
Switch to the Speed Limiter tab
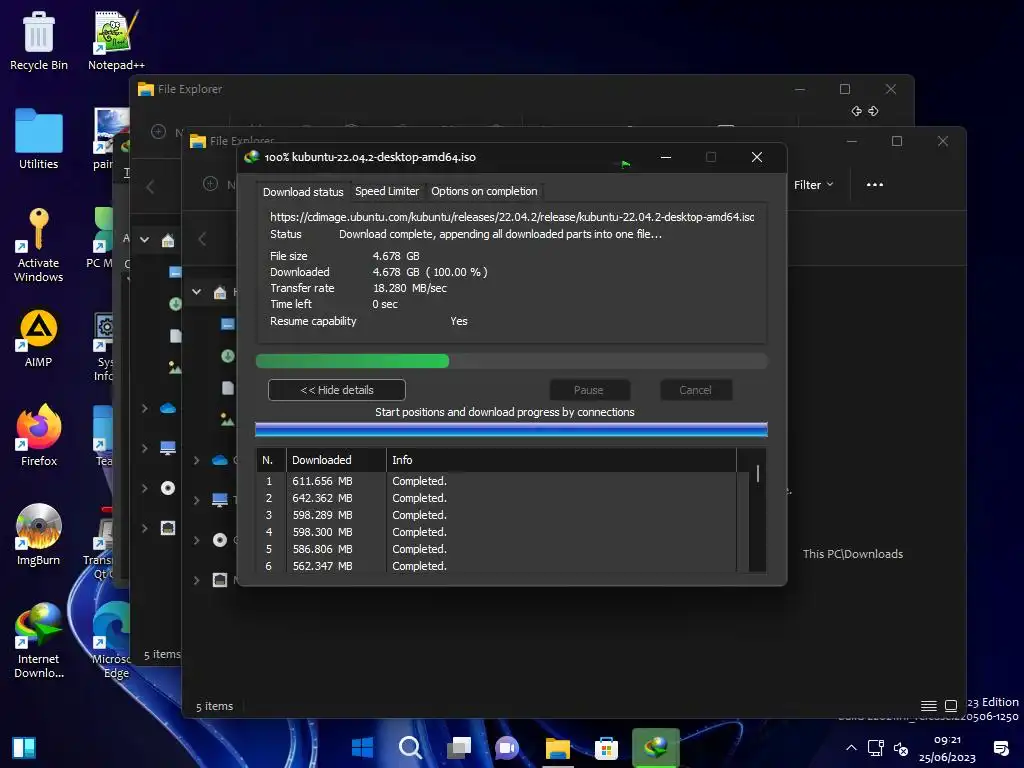click(x=387, y=191)
